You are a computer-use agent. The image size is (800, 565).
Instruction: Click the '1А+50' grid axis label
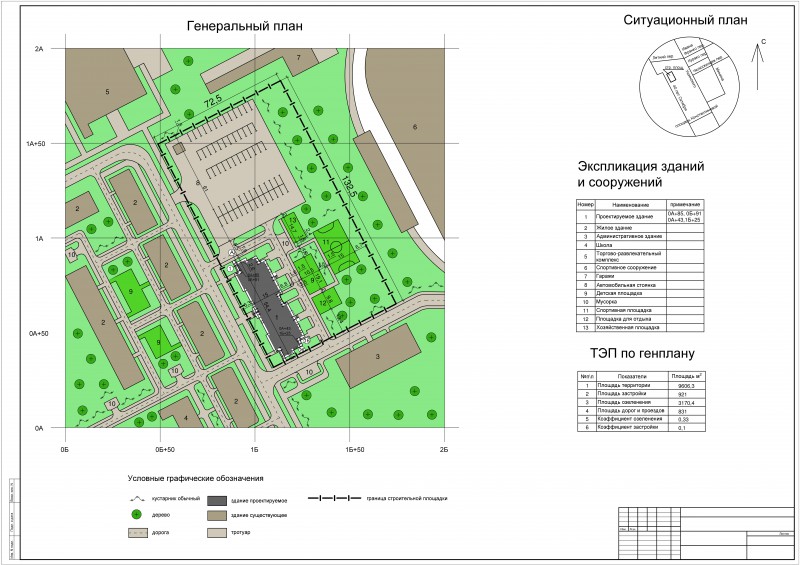36,144
